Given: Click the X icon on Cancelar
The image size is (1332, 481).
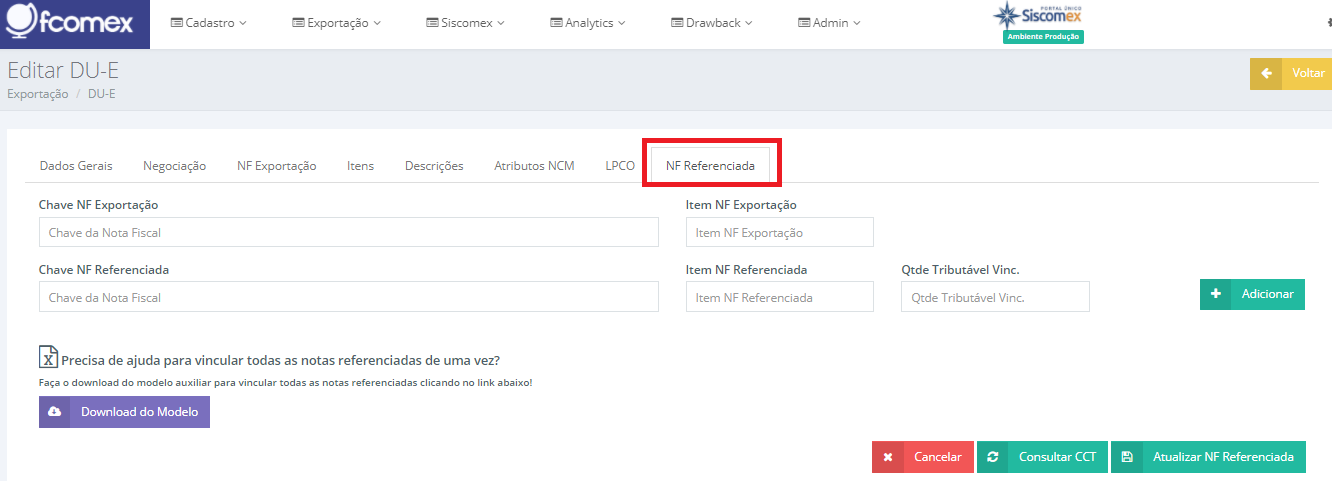Looking at the screenshot, I should pyautogui.click(x=888, y=457).
